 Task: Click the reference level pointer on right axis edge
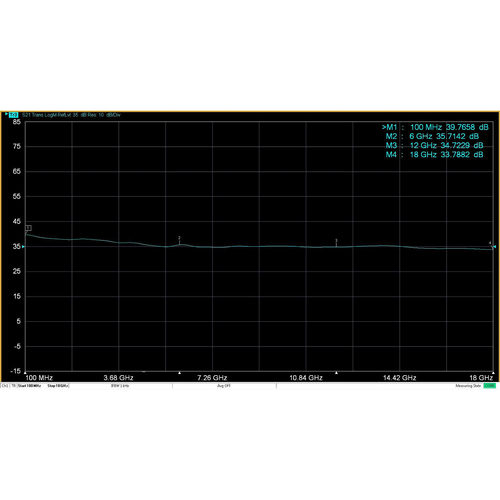(495, 247)
